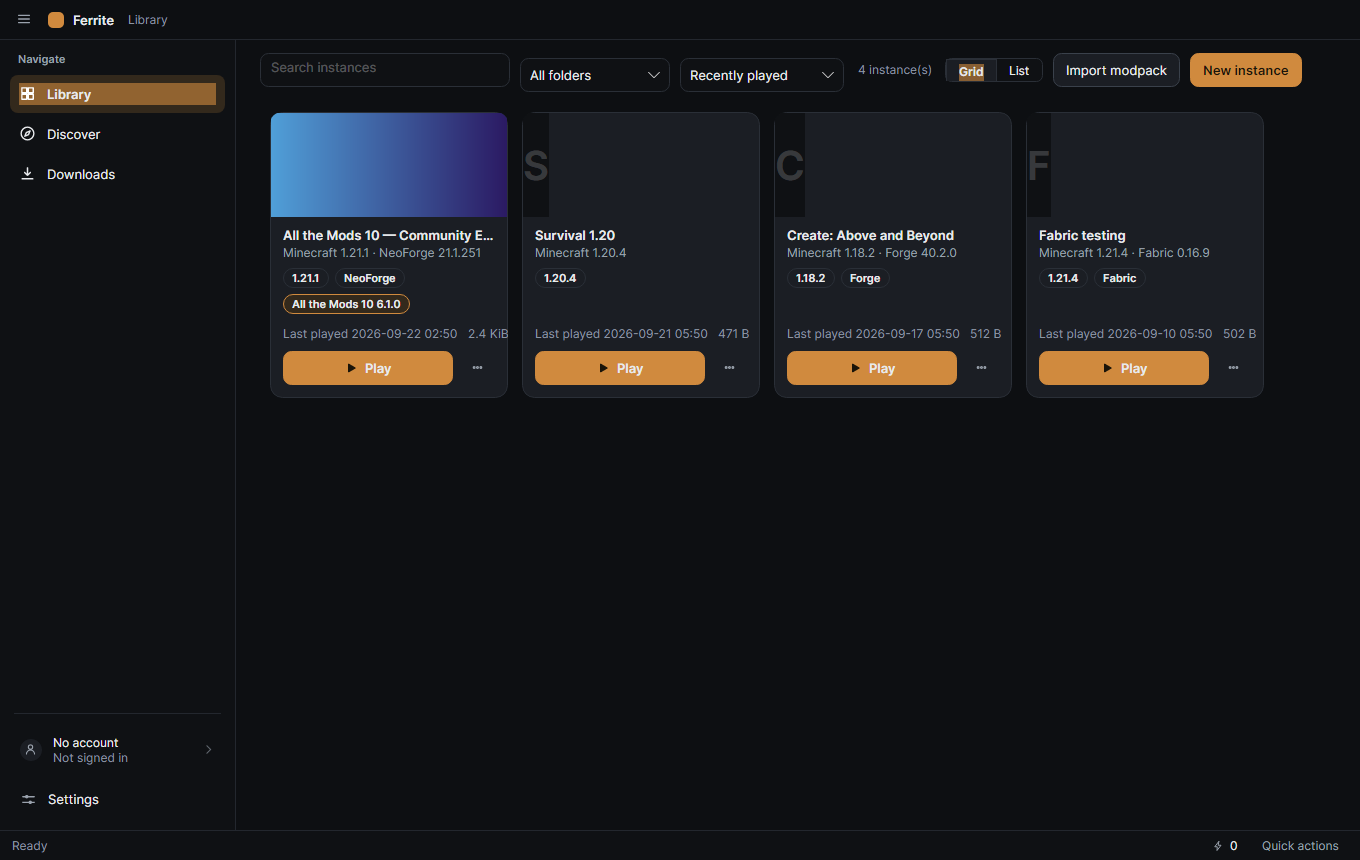The height and width of the screenshot is (860, 1360).
Task: Go to Discover in sidebar
Action: click(x=118, y=134)
